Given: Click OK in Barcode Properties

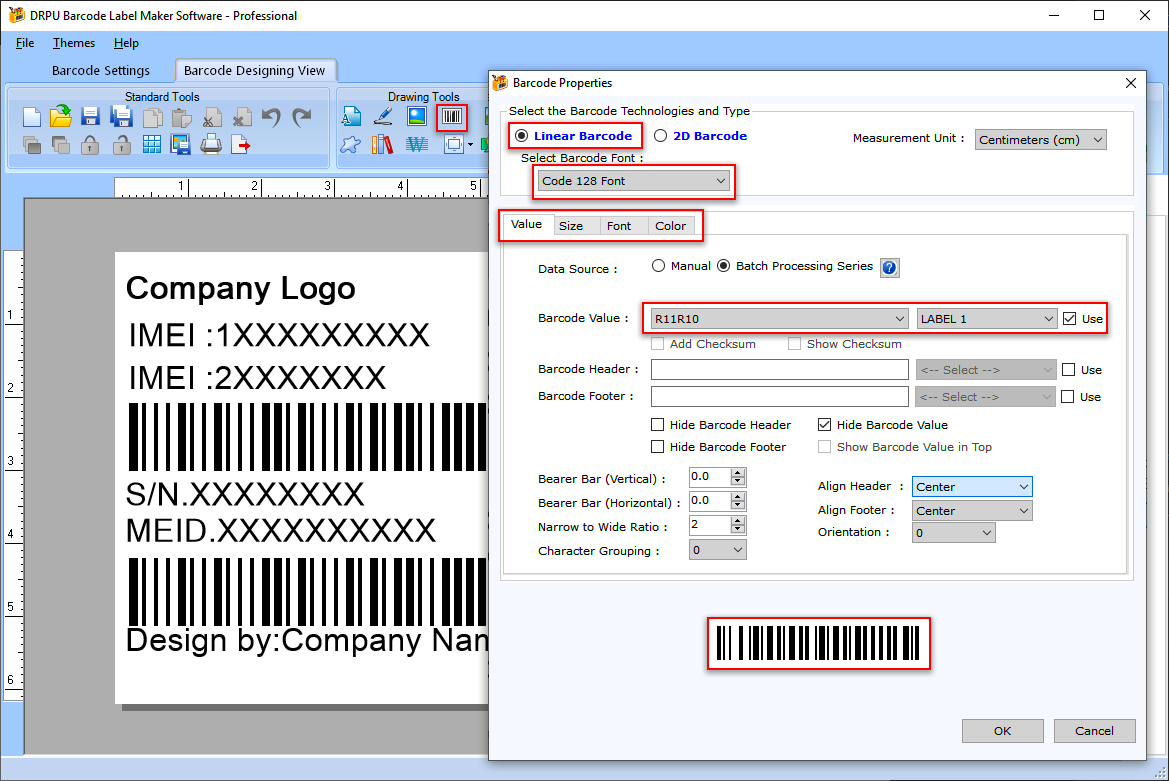Looking at the screenshot, I should (x=1003, y=731).
